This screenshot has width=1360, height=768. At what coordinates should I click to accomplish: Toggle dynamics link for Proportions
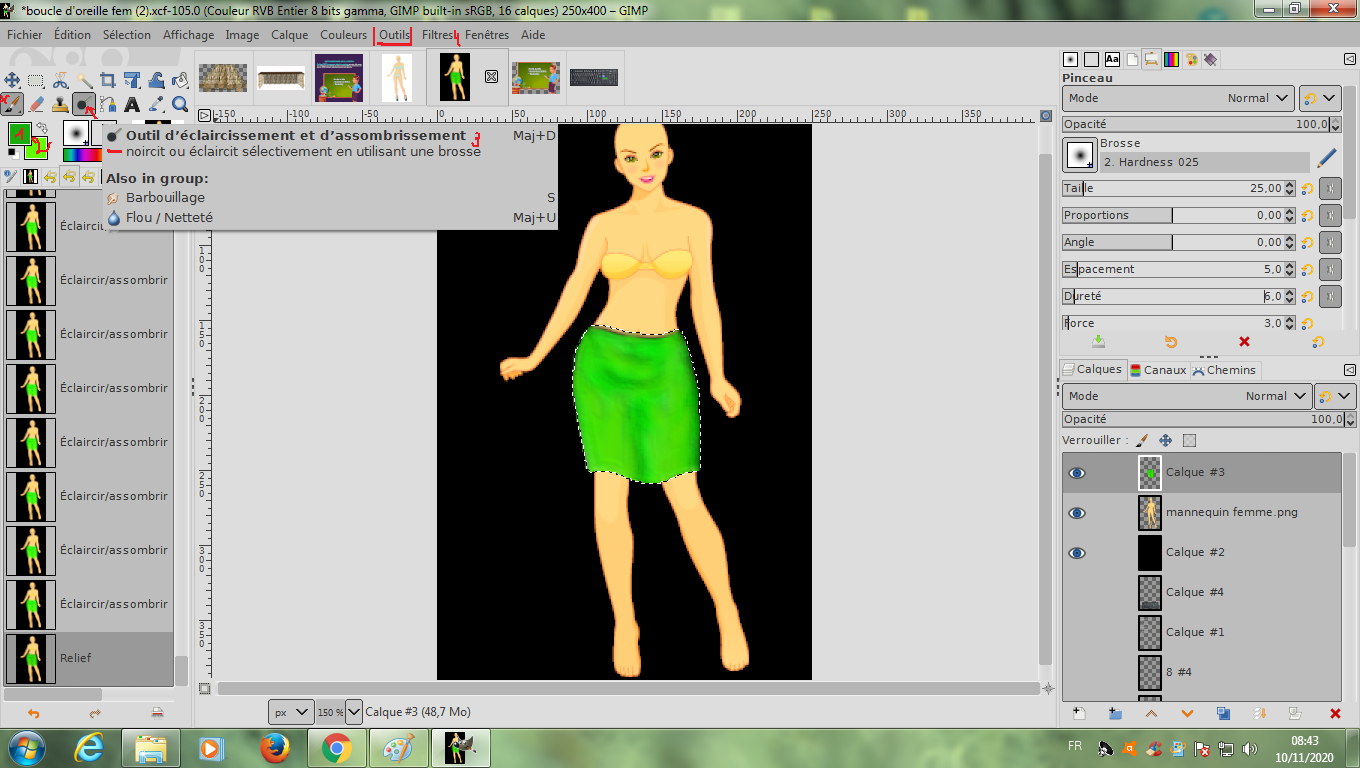(1330, 215)
